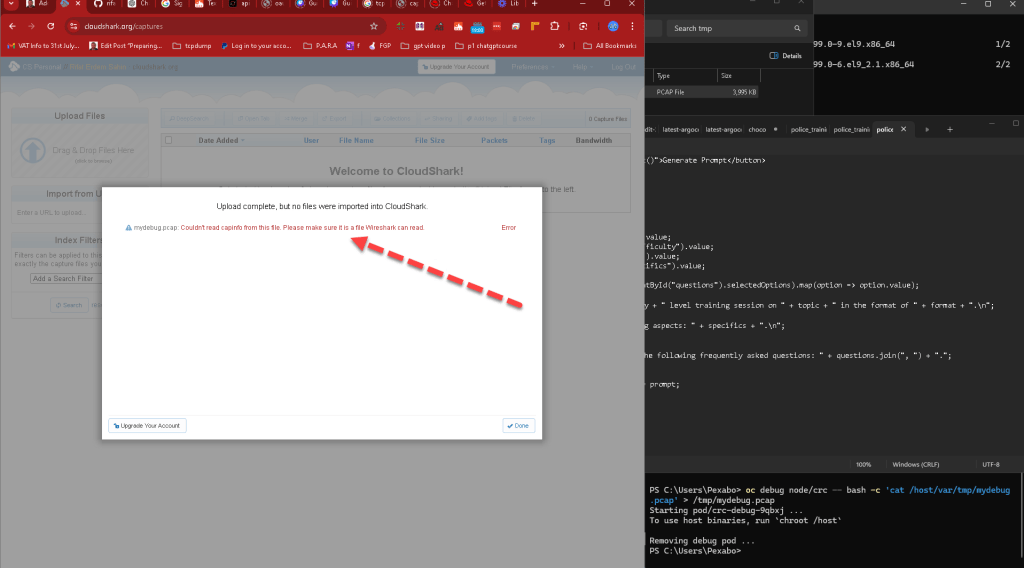Click the 'Couldn't read capinfo' error message
This screenshot has height=568, width=1024.
[x=302, y=228]
